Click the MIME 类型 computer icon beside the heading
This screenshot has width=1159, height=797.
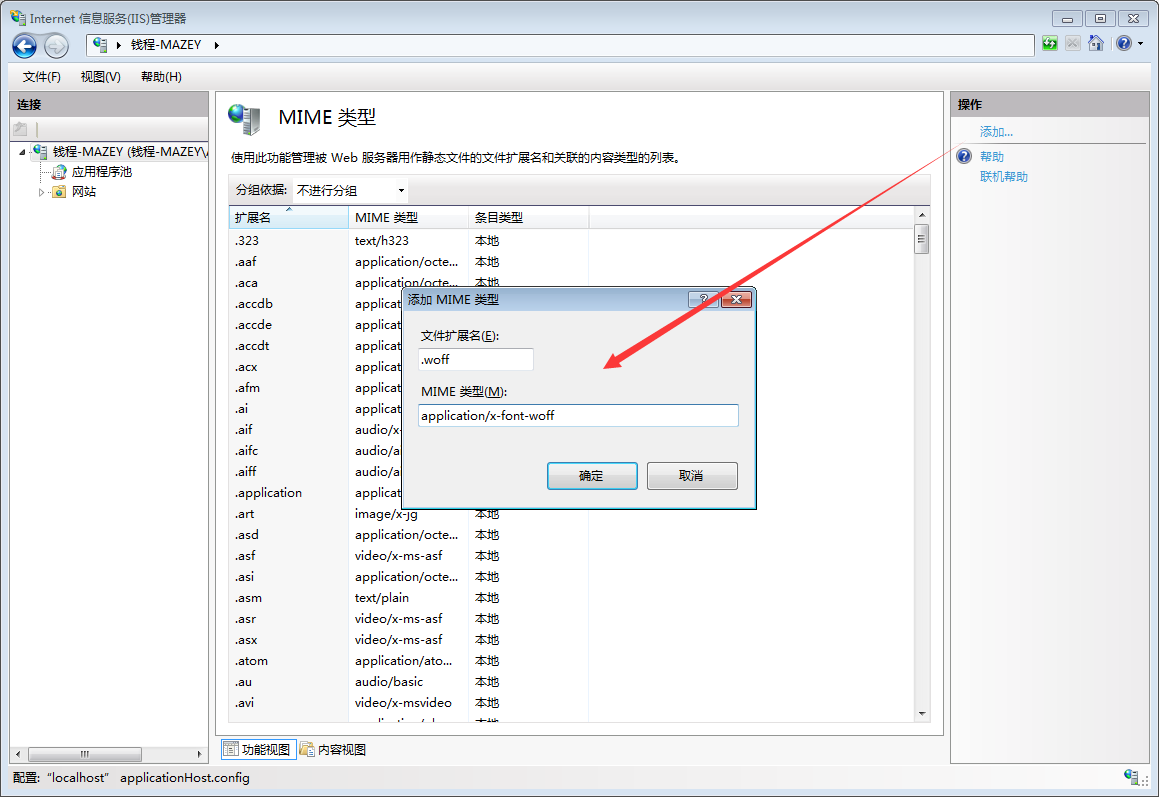pyautogui.click(x=245, y=117)
